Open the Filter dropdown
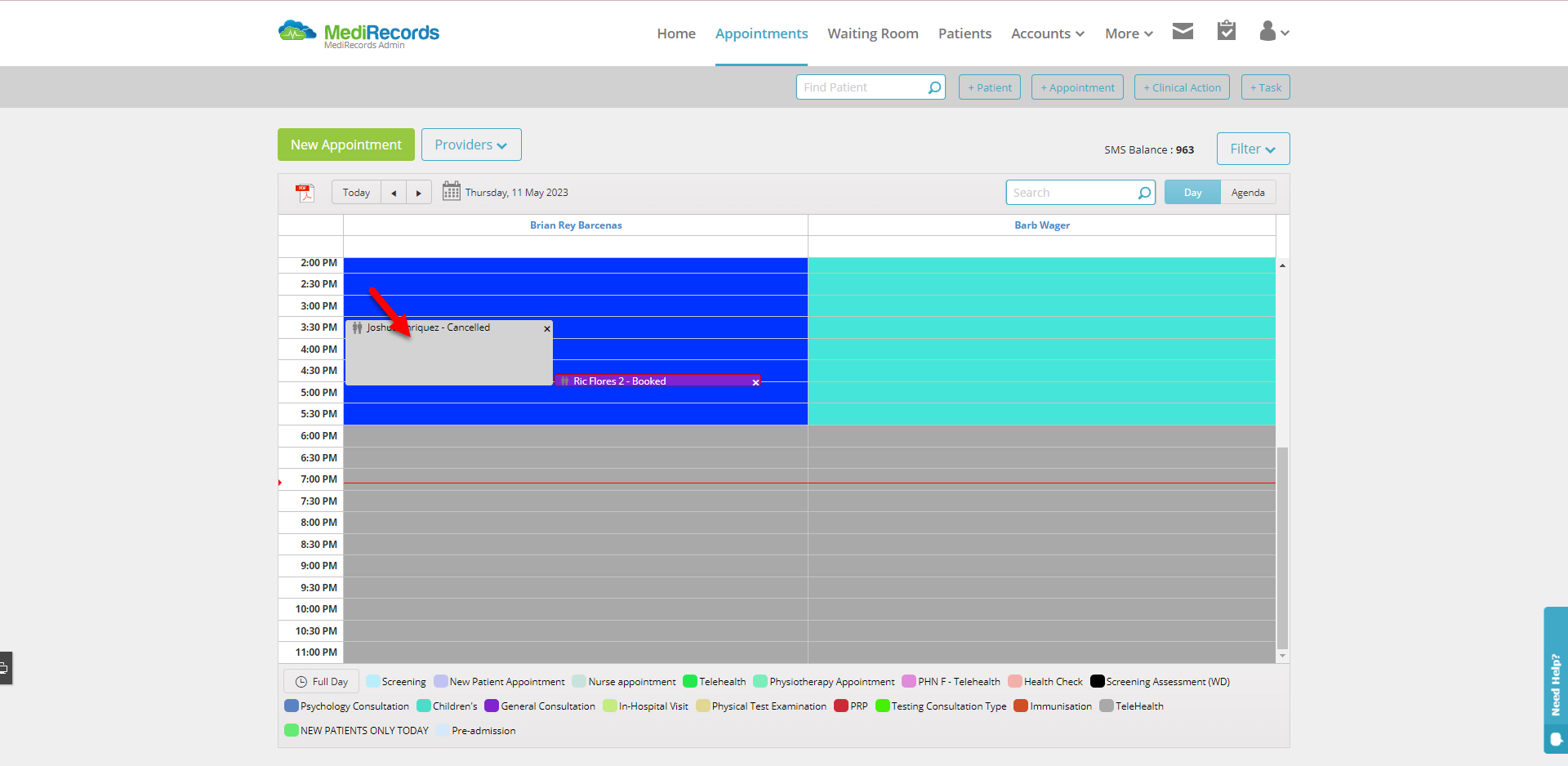The height and width of the screenshot is (766, 1568). click(x=1253, y=149)
